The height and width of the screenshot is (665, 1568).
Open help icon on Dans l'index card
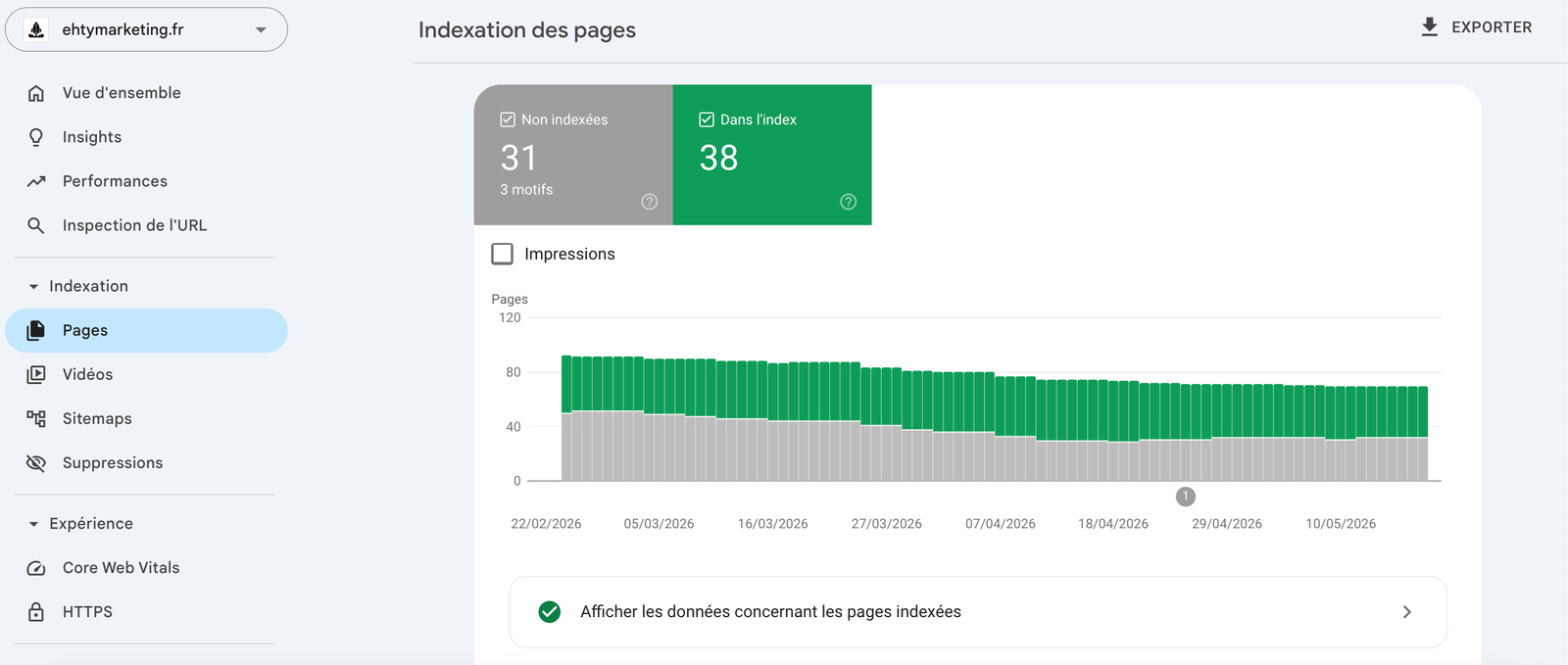pyautogui.click(x=849, y=202)
